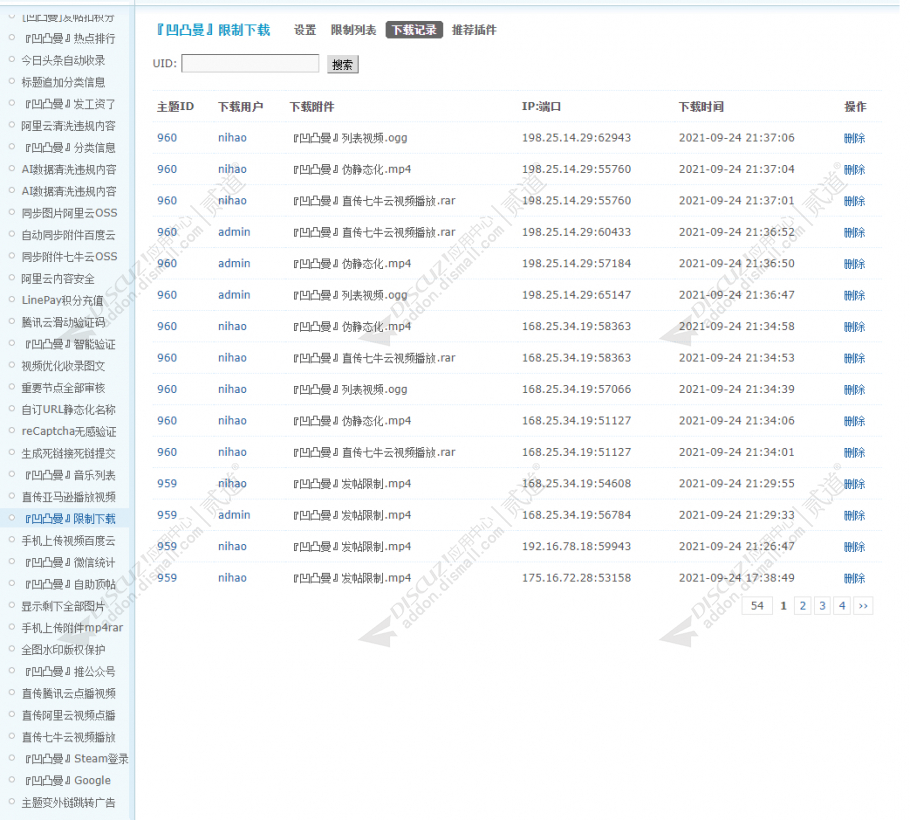This screenshot has width=910, height=820.
Task: Open 『凹凸曼』分类信息 sidebar item
Action: coord(68,147)
